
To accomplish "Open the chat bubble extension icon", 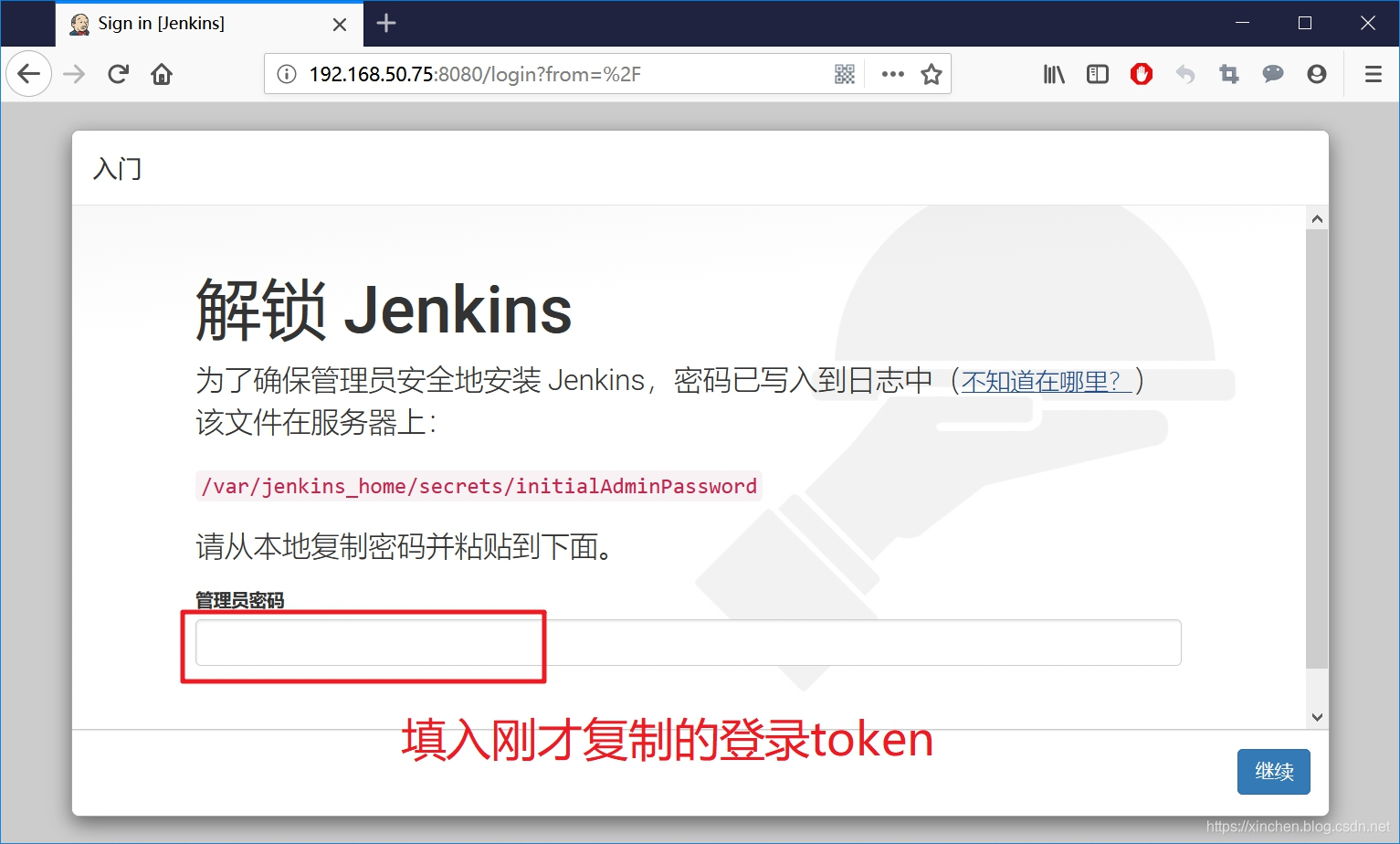I will pyautogui.click(x=1273, y=74).
